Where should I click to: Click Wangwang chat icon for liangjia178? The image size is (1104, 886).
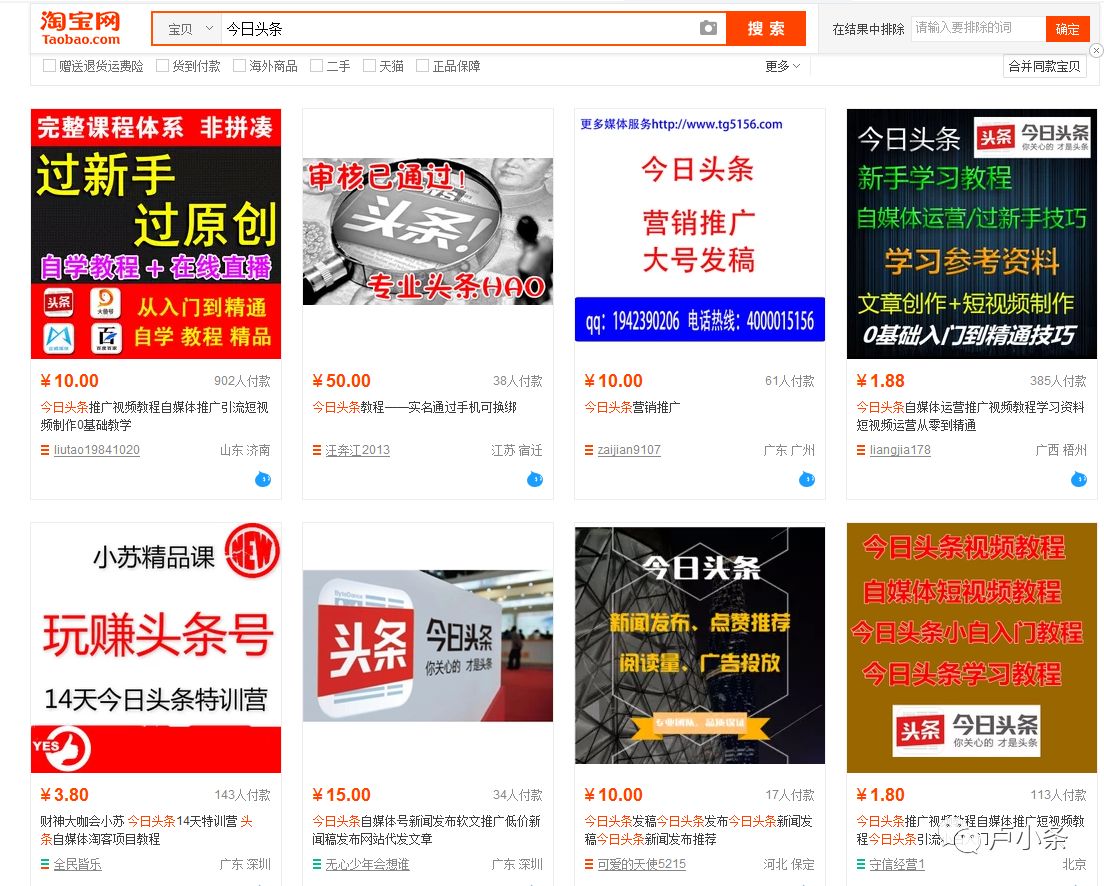click(1079, 480)
